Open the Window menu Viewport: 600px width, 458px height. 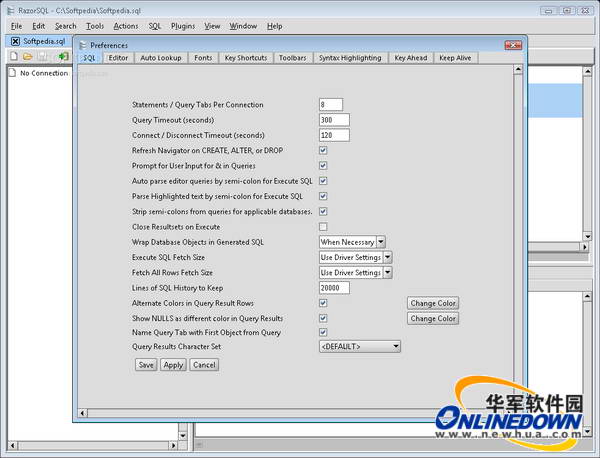coord(243,26)
